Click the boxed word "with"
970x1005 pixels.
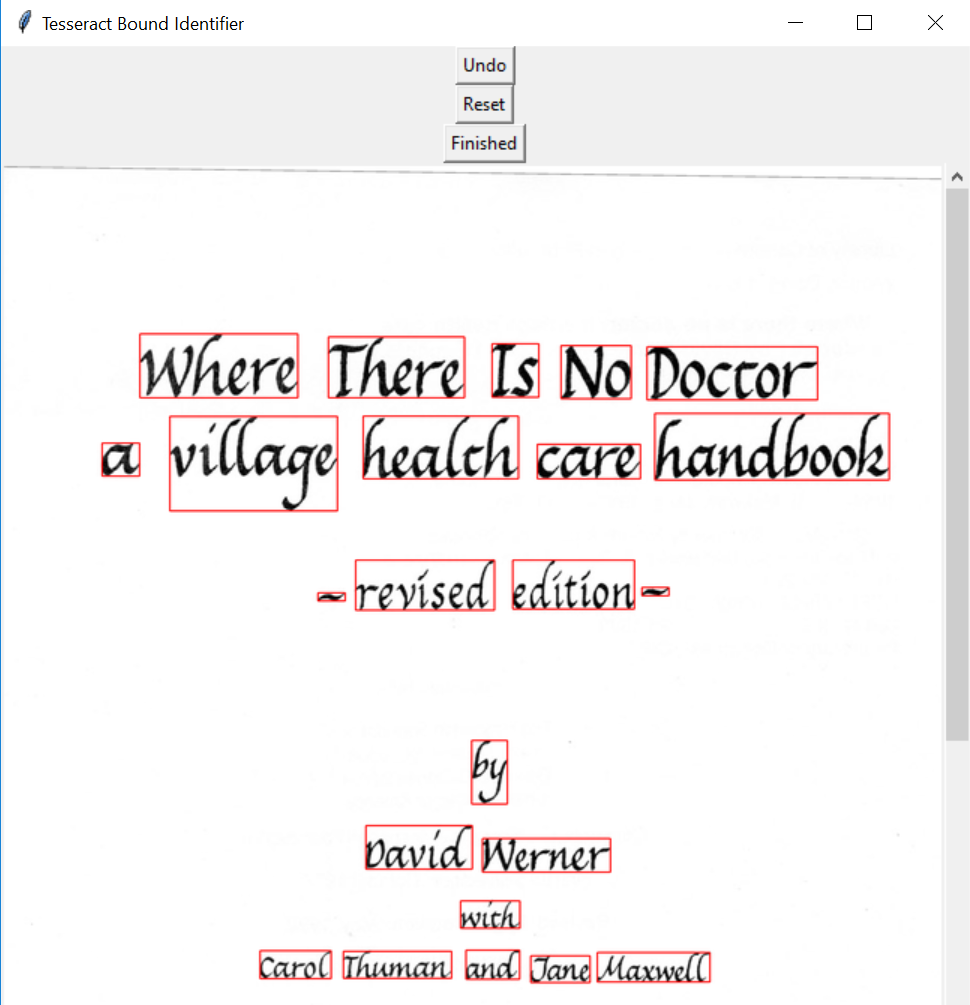click(490, 915)
